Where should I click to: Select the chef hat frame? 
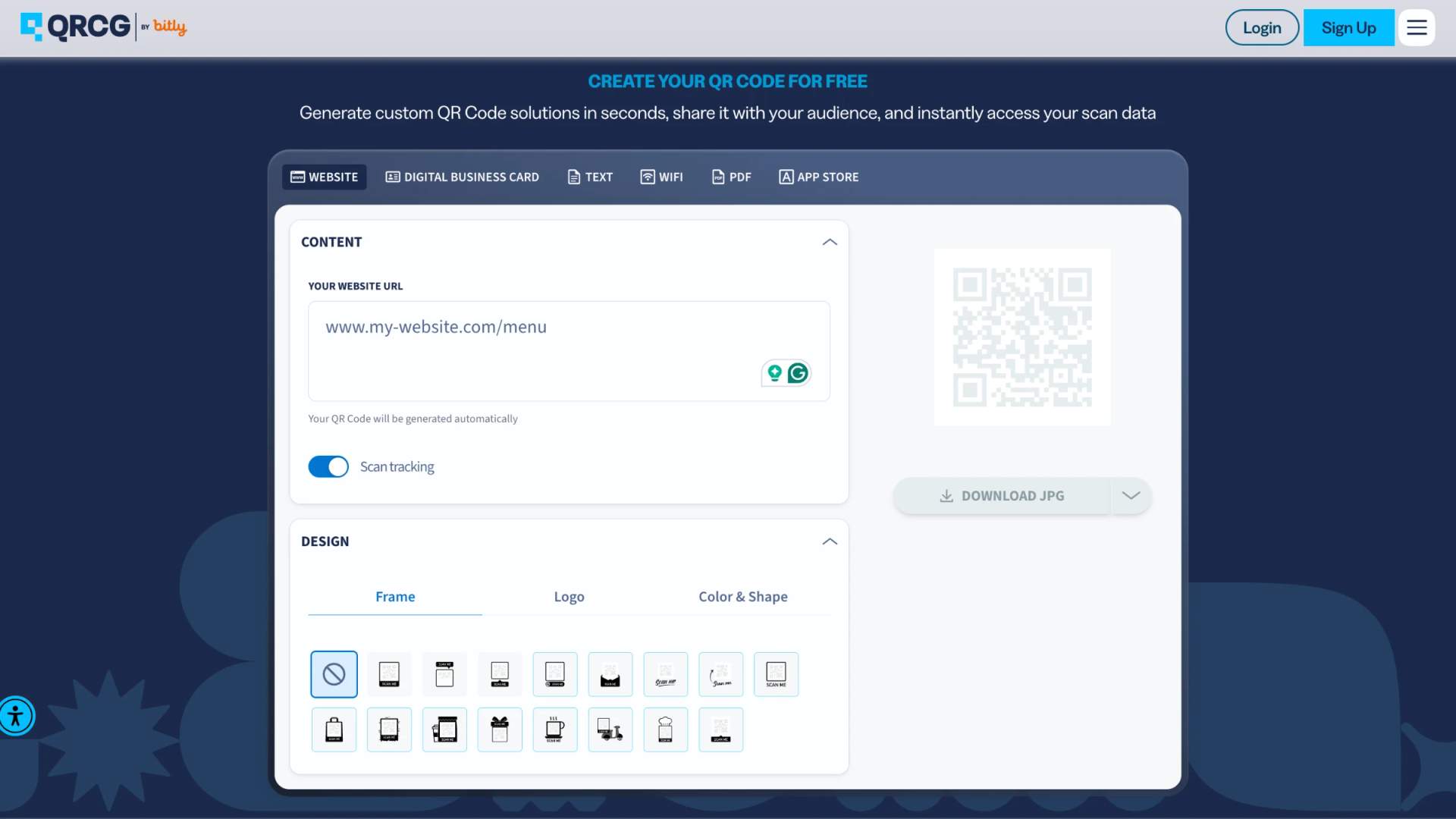coord(666,730)
